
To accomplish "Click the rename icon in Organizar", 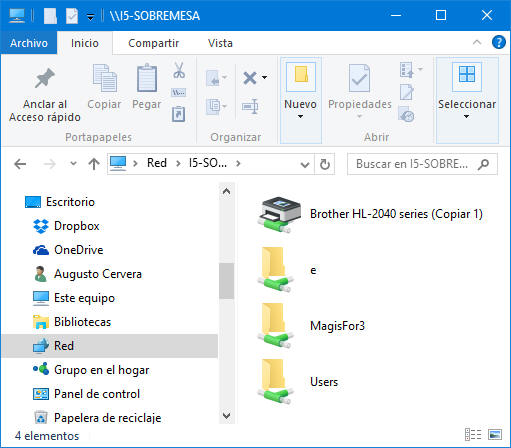I will pyautogui.click(x=250, y=106).
